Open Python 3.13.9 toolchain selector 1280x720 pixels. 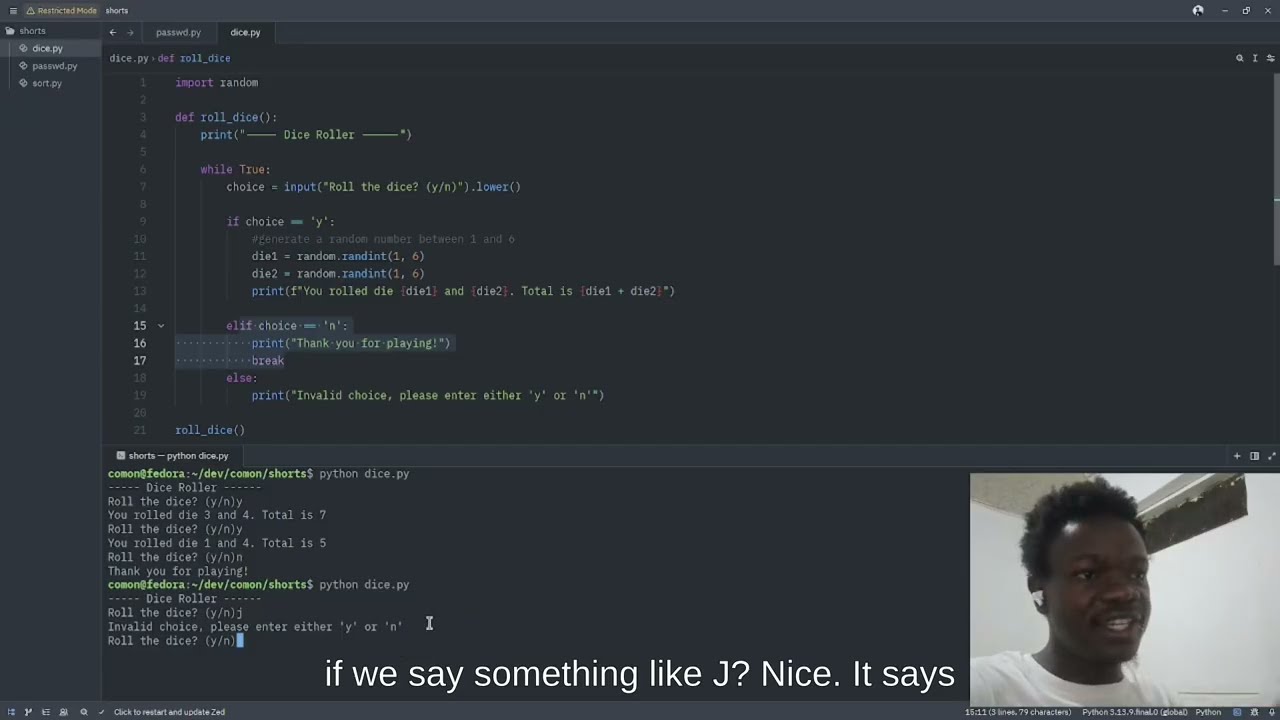(x=1135, y=712)
